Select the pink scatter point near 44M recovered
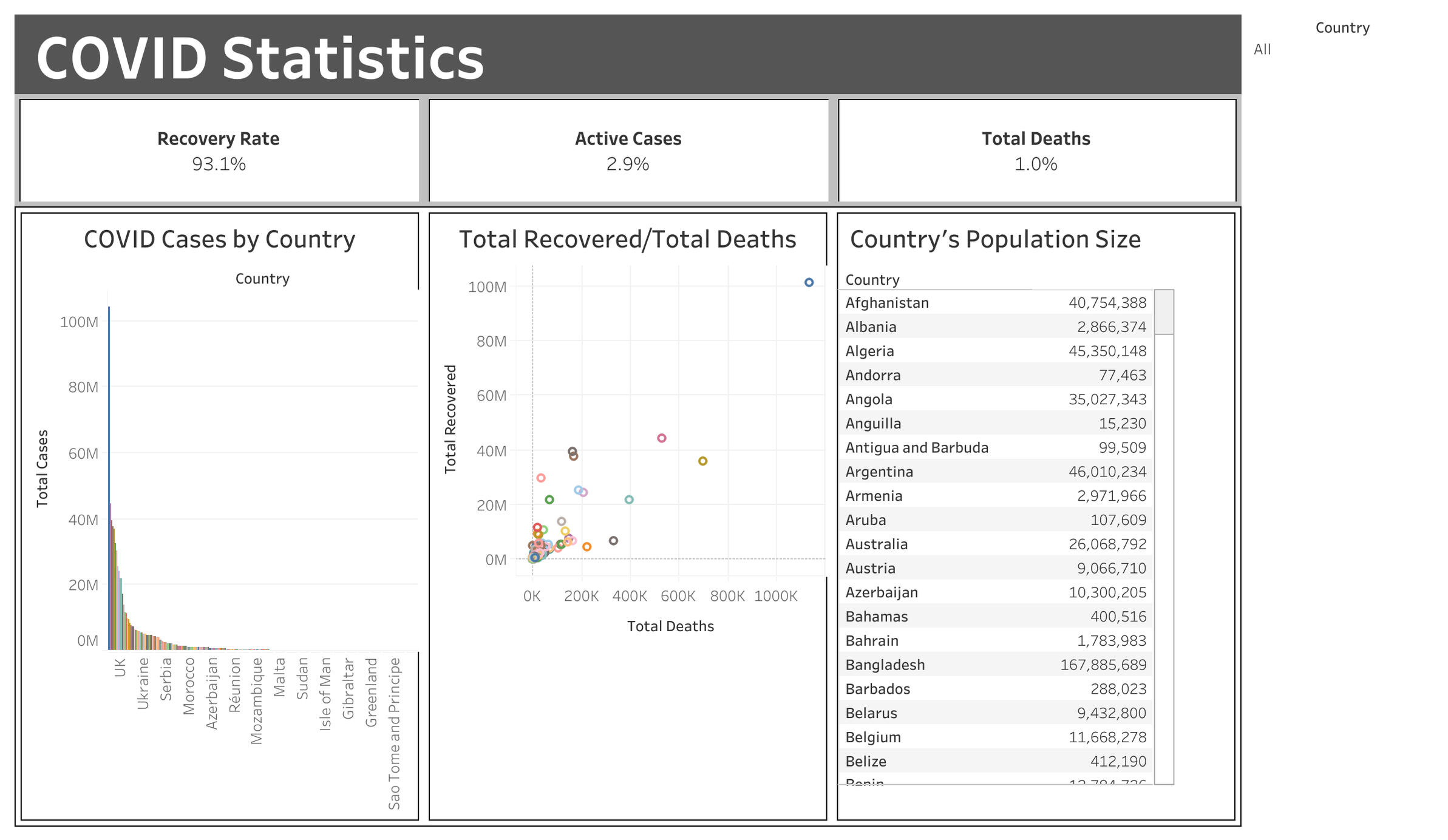Viewport: 1448px width, 840px height. click(661, 438)
